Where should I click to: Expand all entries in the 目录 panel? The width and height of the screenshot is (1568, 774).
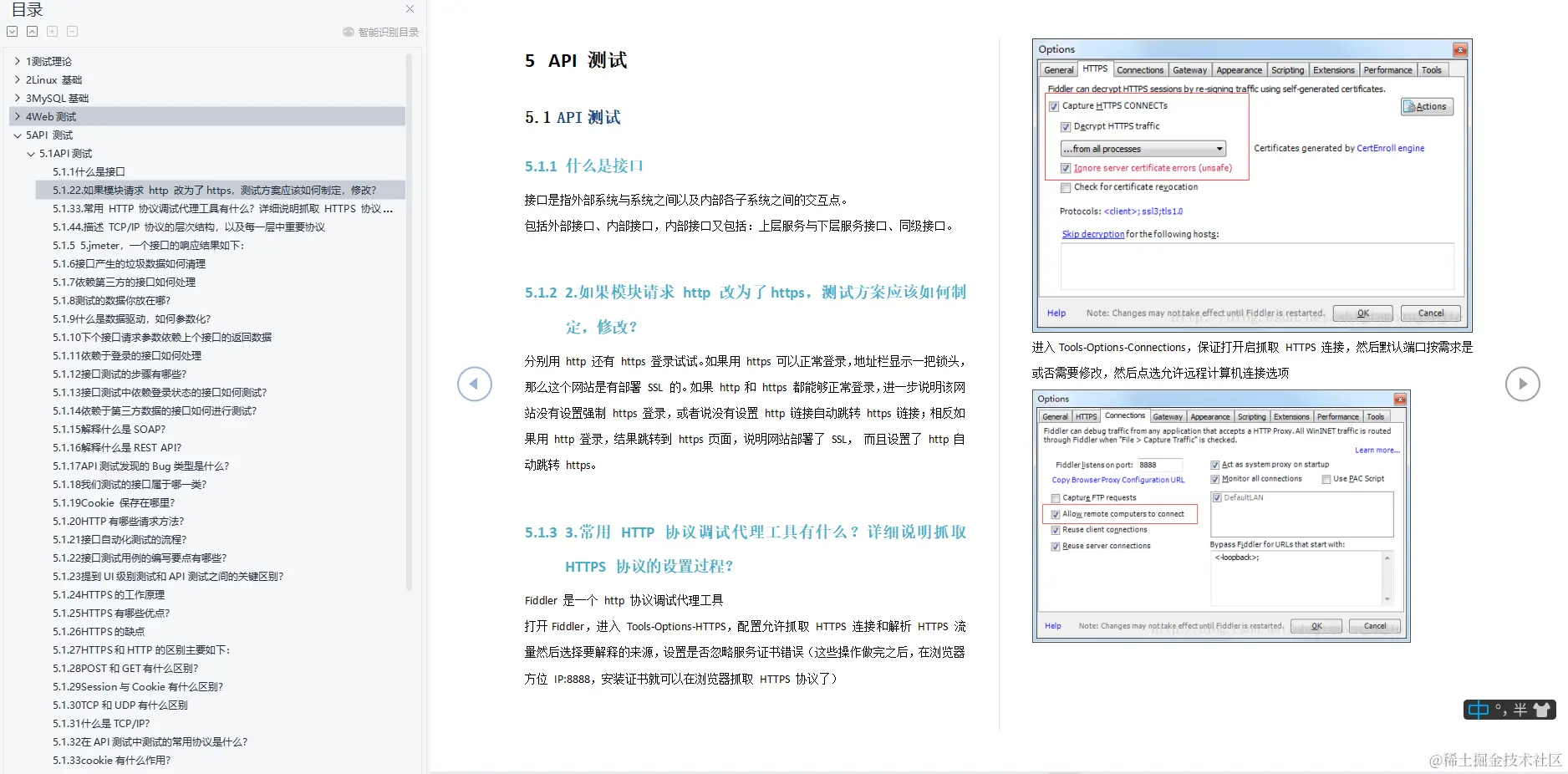[12, 32]
